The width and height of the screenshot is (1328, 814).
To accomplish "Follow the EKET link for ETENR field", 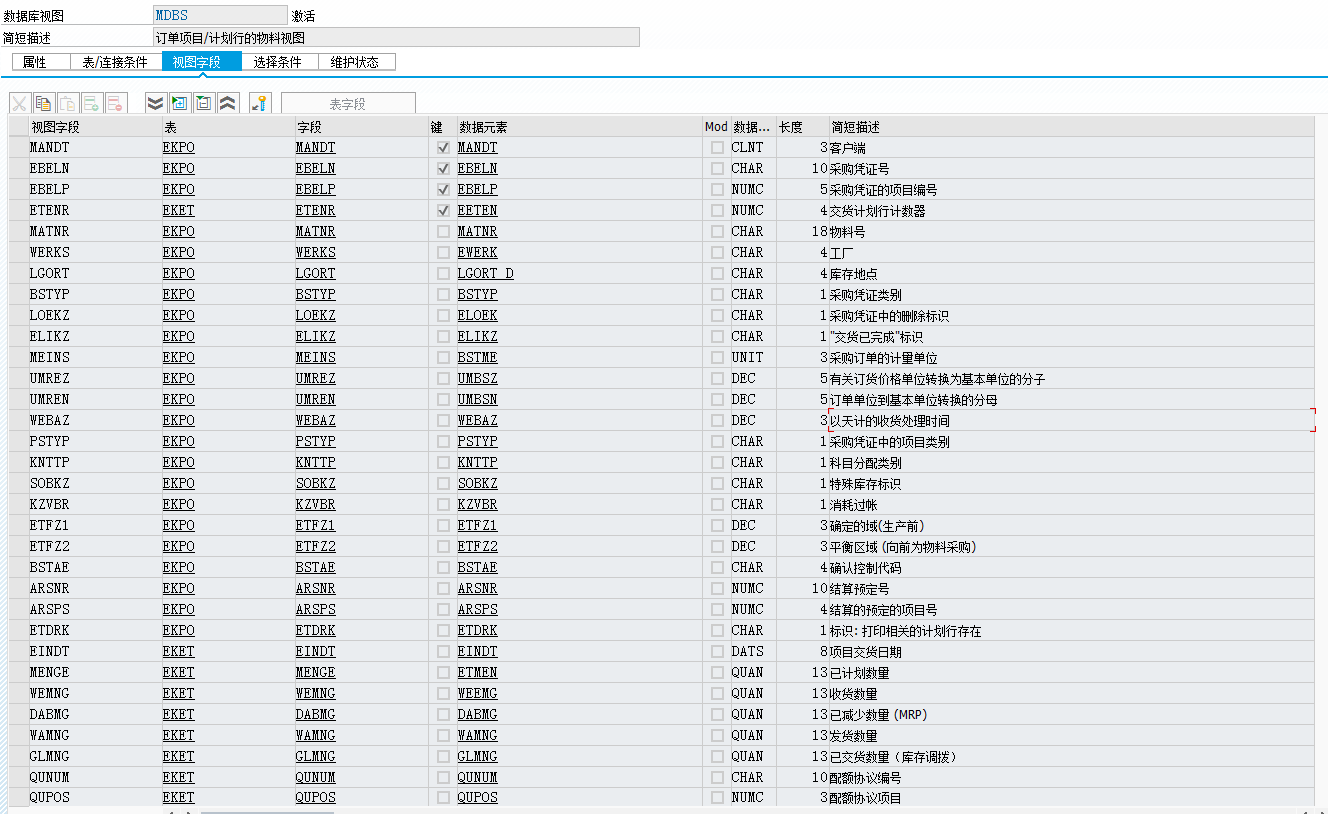I will tap(178, 210).
